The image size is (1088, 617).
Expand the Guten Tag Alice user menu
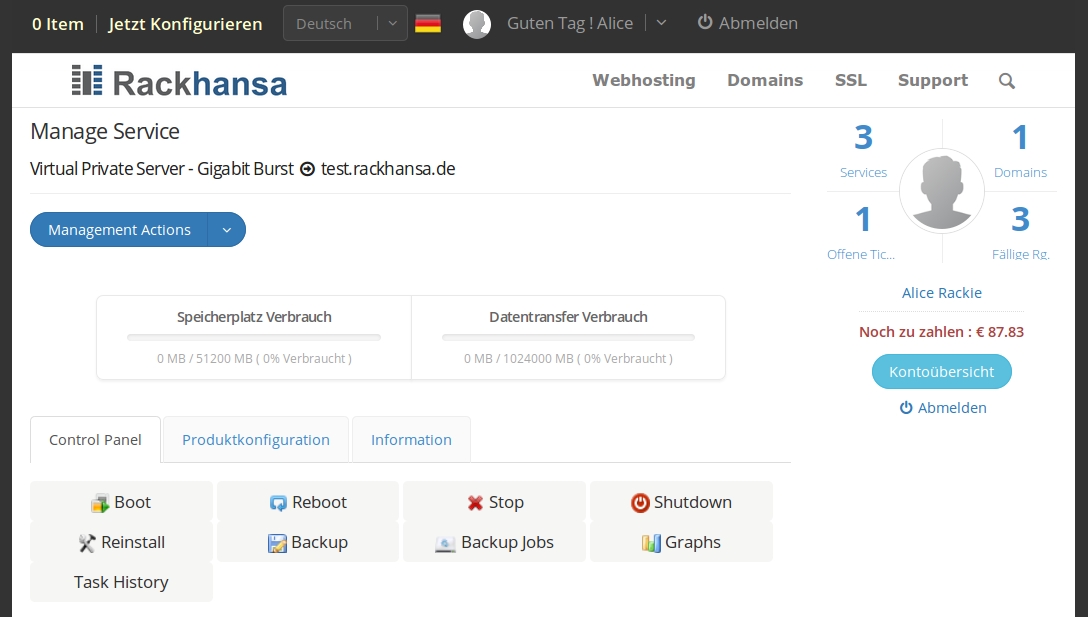(x=661, y=23)
